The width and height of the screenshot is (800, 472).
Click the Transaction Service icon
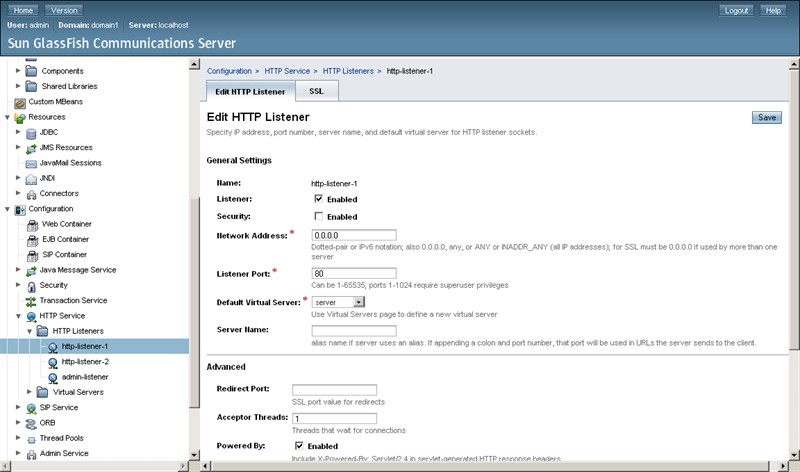(x=31, y=301)
